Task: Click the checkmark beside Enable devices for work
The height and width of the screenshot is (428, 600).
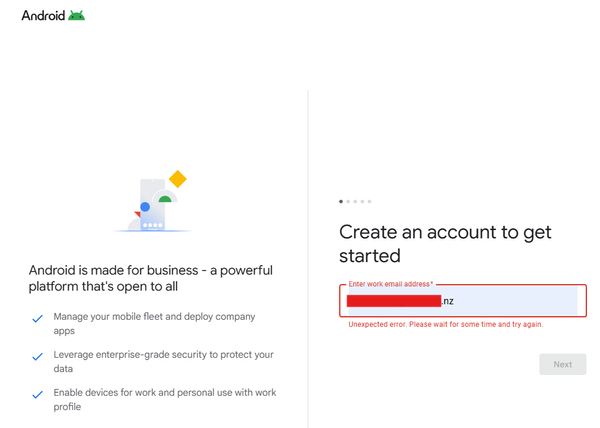Action: coord(38,394)
